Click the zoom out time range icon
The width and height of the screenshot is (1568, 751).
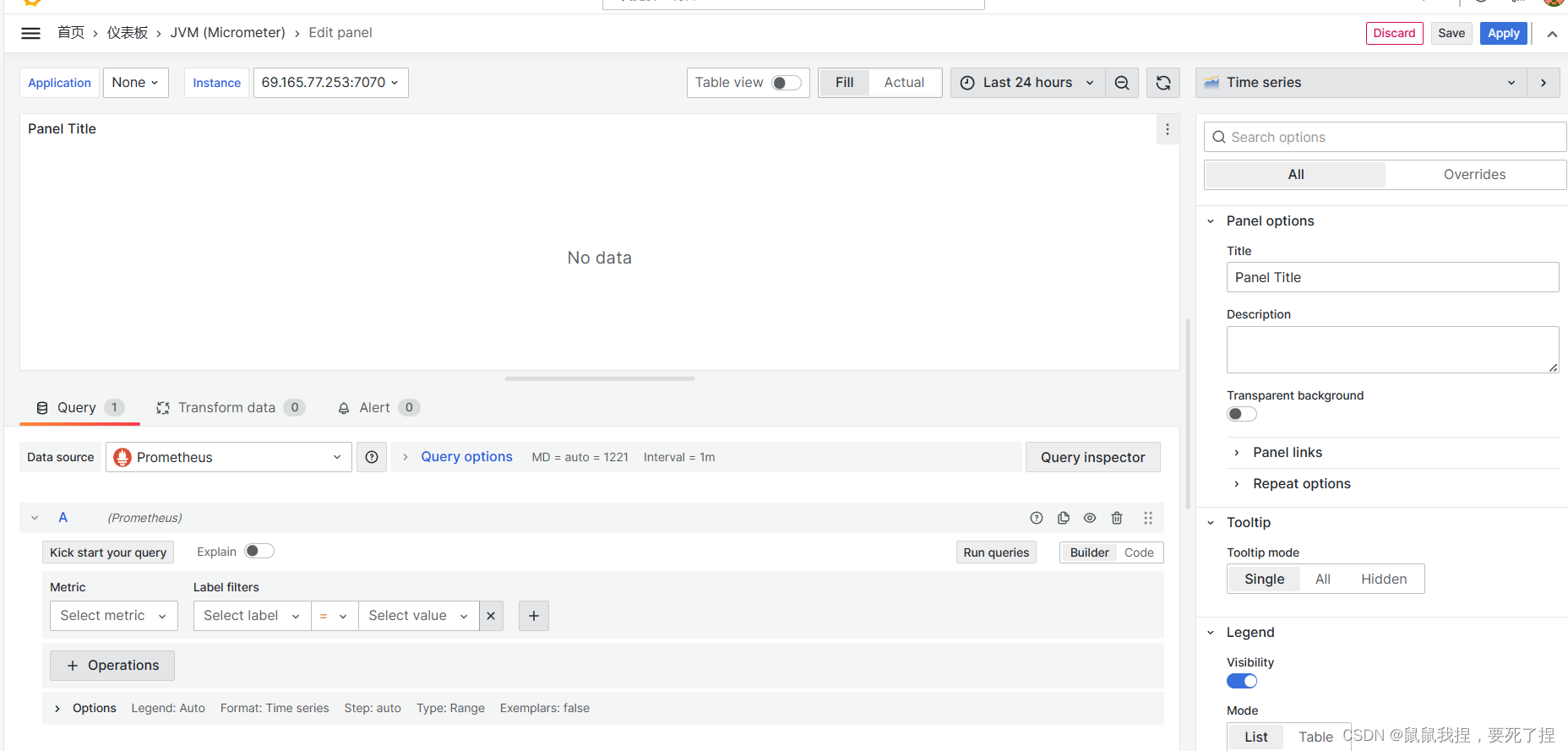pyautogui.click(x=1122, y=83)
